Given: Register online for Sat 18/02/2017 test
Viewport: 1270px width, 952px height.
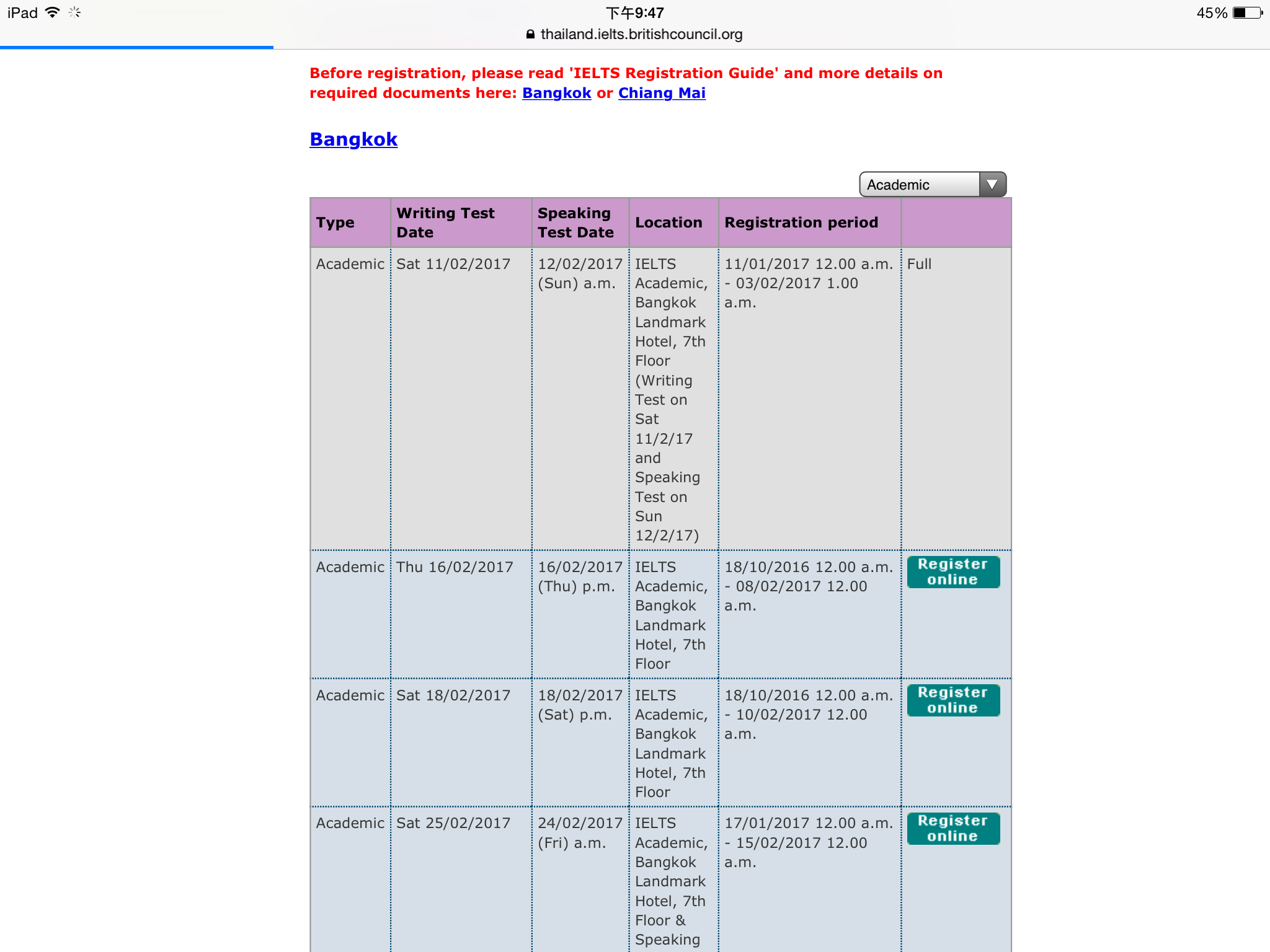Looking at the screenshot, I should (x=953, y=700).
